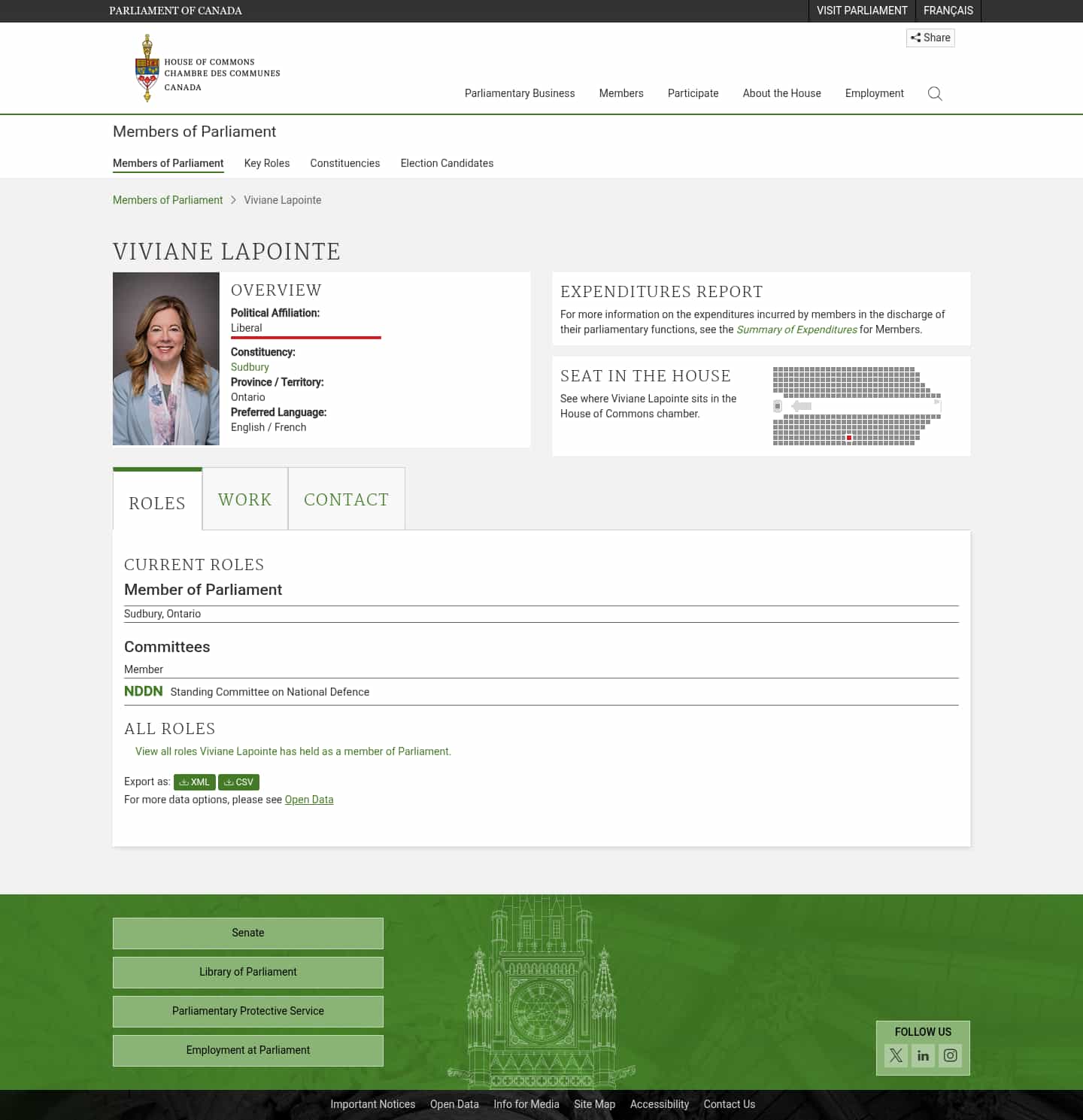Open the Instagram social icon
Image resolution: width=1083 pixels, height=1120 pixels.
950,1055
